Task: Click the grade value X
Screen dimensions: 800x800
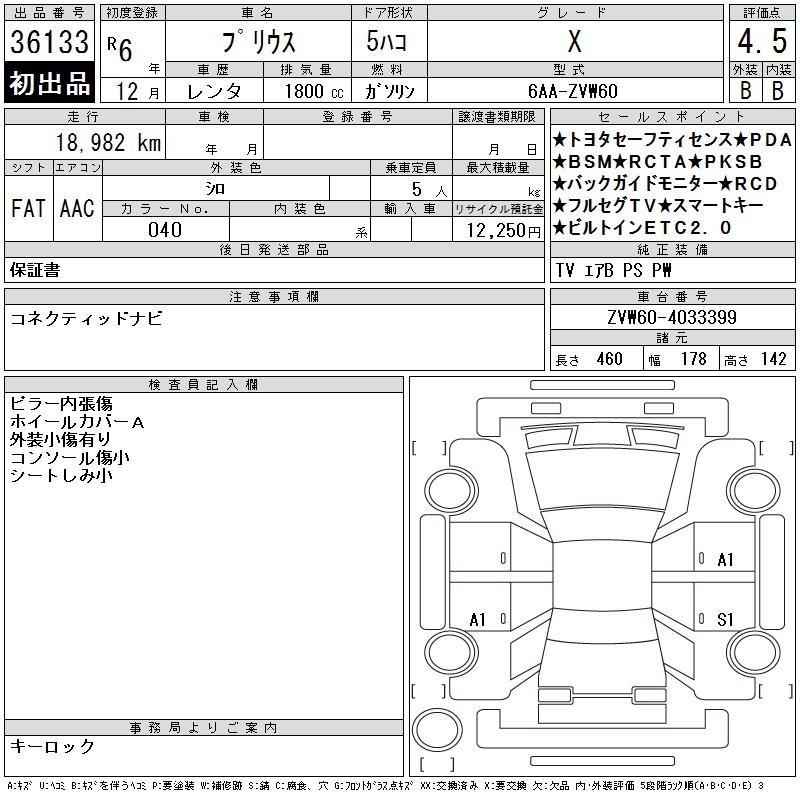Action: coord(574,41)
